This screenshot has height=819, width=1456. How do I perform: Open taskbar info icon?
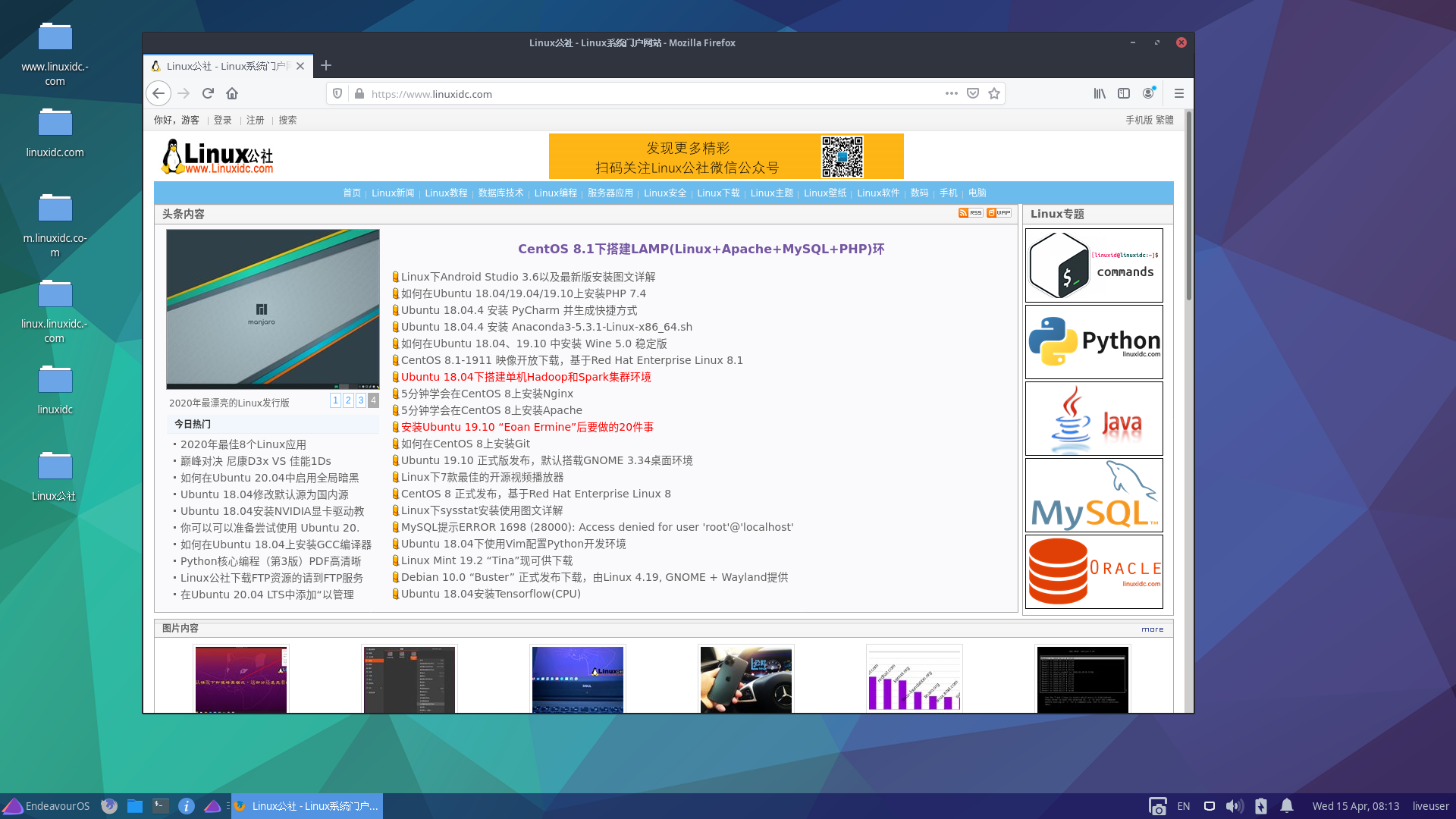click(x=186, y=806)
